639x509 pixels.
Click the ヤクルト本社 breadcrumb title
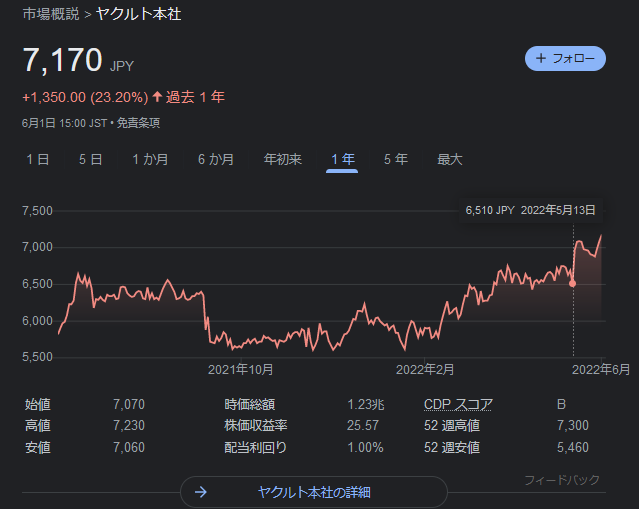tap(138, 14)
